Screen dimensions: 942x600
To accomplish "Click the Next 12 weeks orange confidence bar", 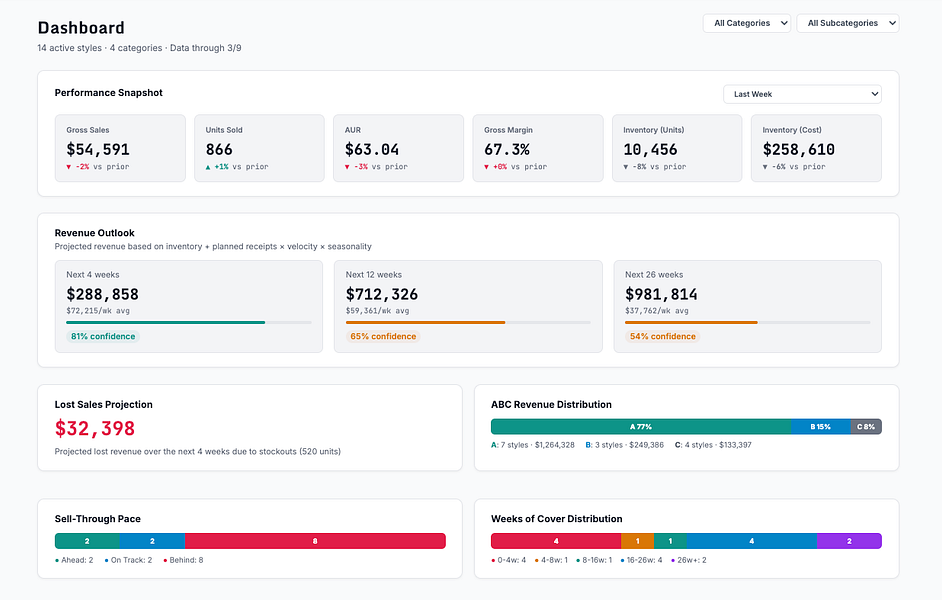I will tap(425, 323).
